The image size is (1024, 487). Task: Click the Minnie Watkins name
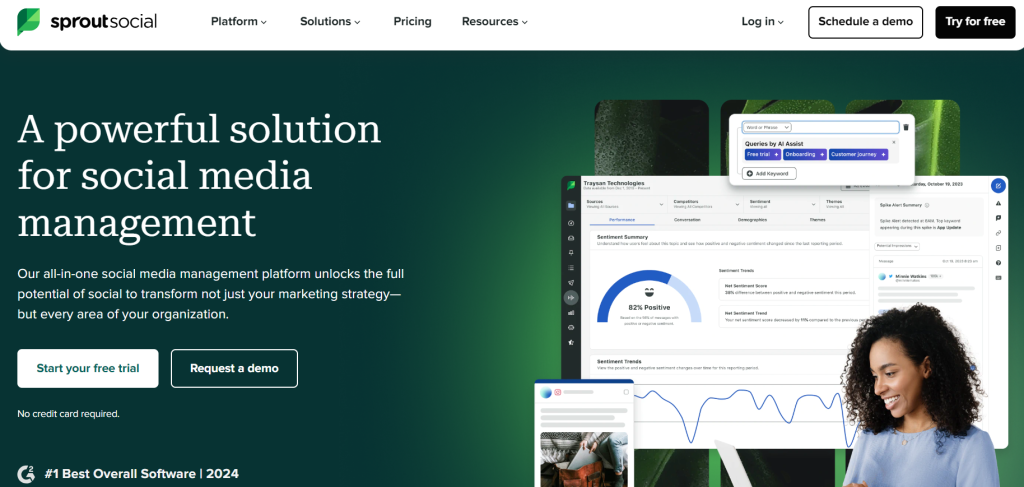point(912,277)
